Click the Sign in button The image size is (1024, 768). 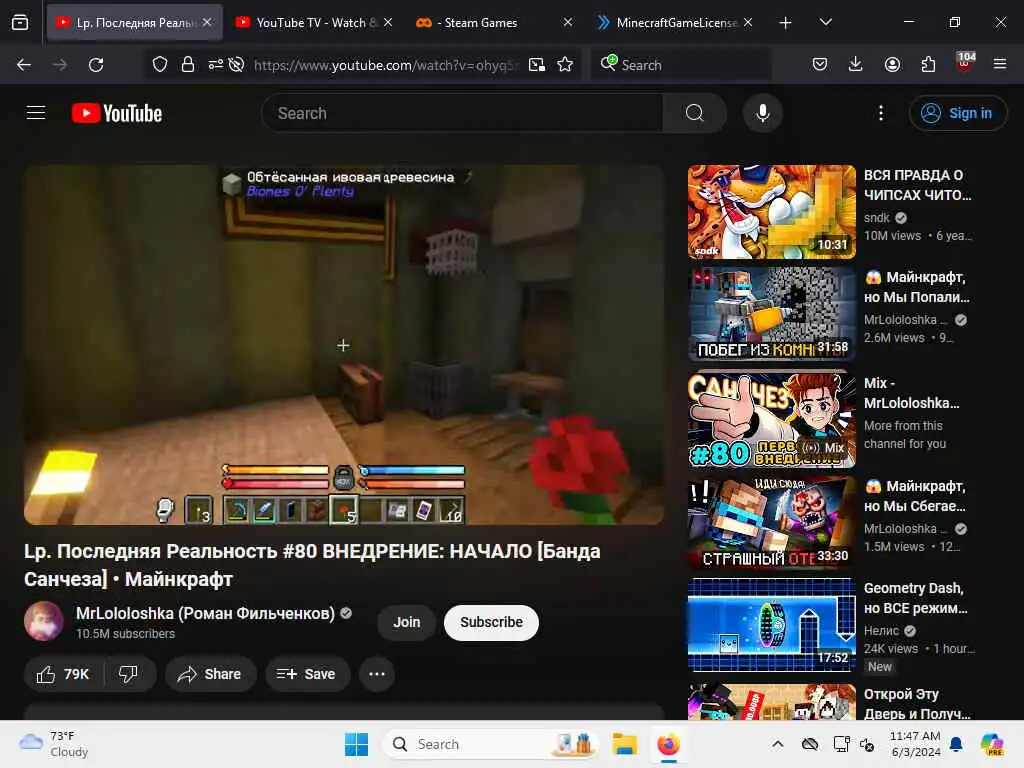click(x=957, y=113)
